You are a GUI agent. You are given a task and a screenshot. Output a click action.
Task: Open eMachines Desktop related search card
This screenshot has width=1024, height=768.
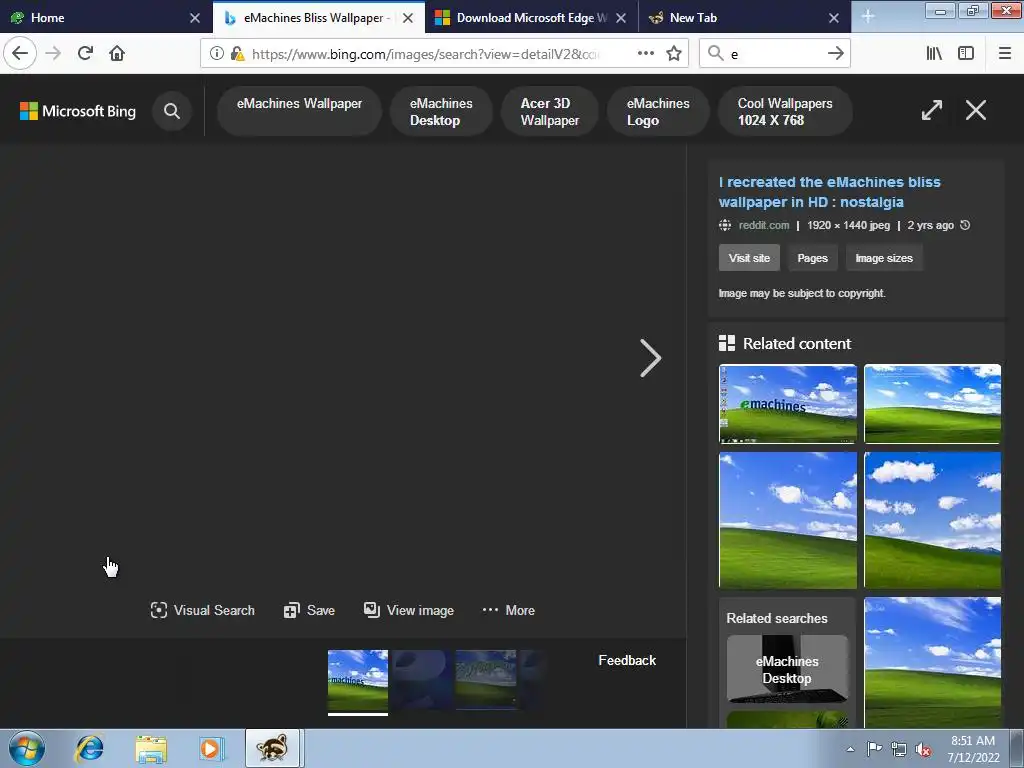[787, 669]
